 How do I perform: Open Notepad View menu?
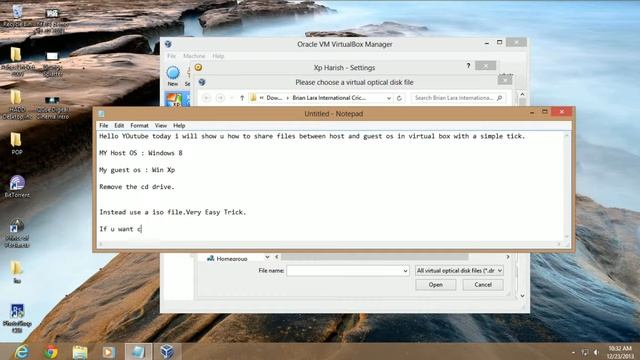point(160,126)
